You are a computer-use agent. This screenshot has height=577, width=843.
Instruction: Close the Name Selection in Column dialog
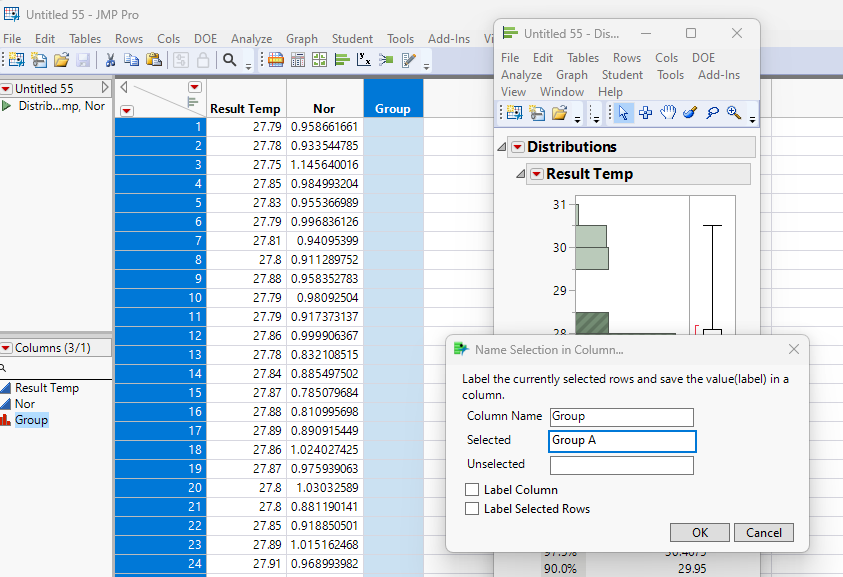(x=794, y=350)
